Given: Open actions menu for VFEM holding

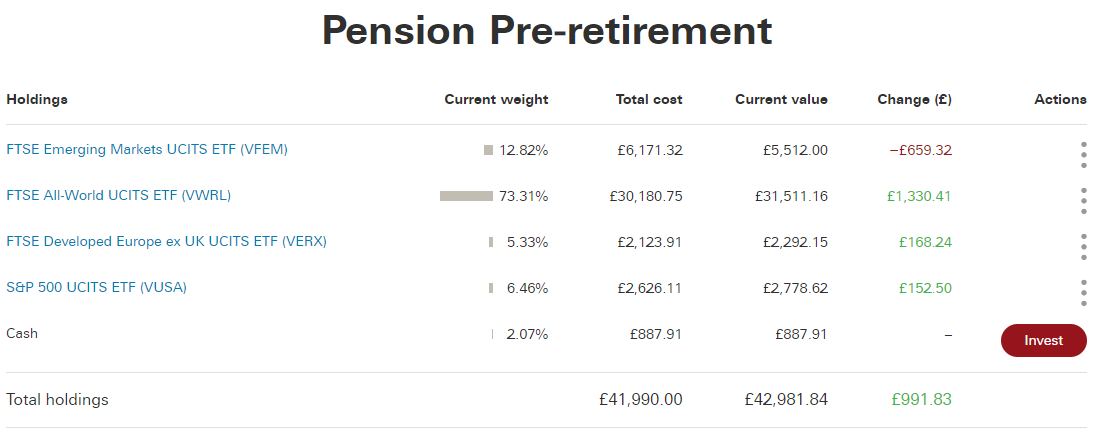Looking at the screenshot, I should click(x=1083, y=155).
